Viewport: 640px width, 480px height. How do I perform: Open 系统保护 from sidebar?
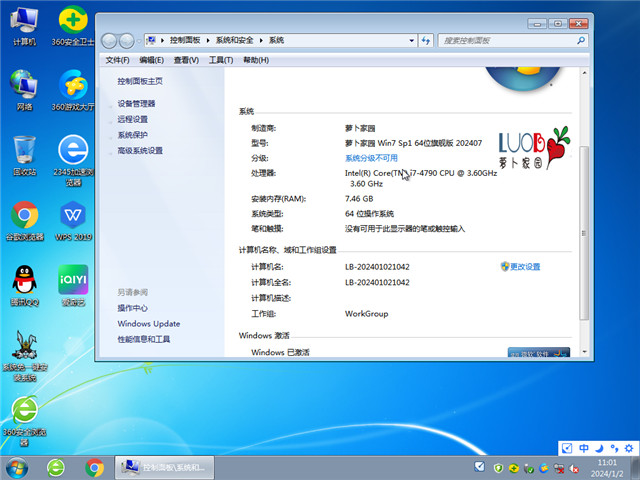pos(133,135)
